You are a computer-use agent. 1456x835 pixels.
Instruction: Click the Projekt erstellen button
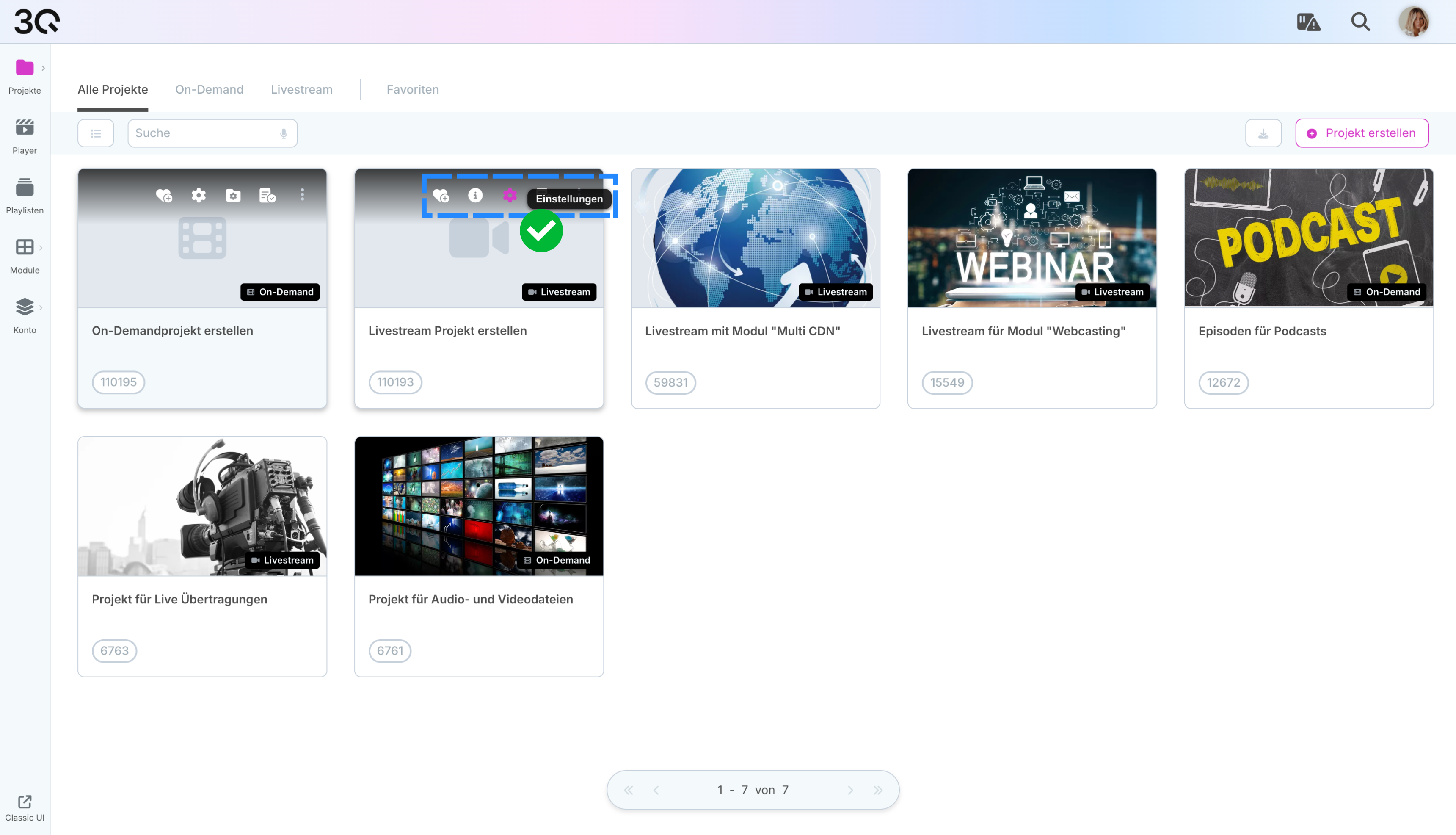[1362, 133]
